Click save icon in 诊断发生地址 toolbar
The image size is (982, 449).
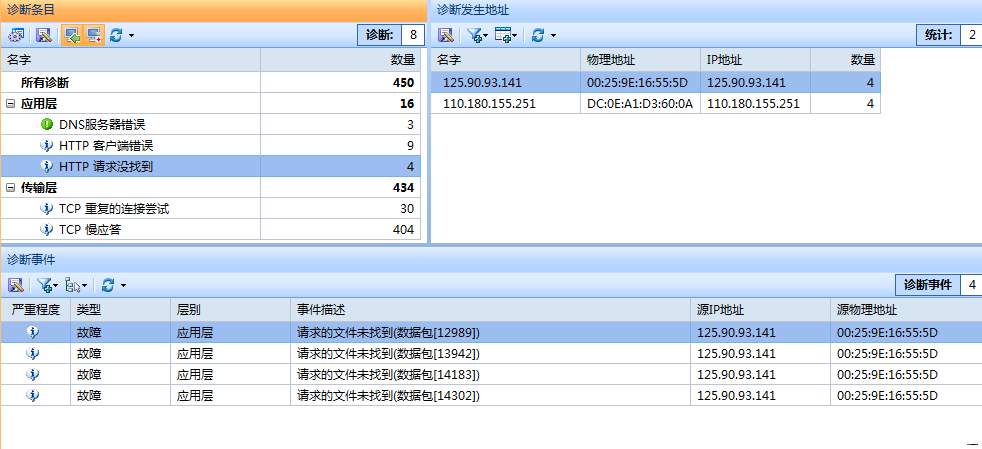tap(446, 35)
